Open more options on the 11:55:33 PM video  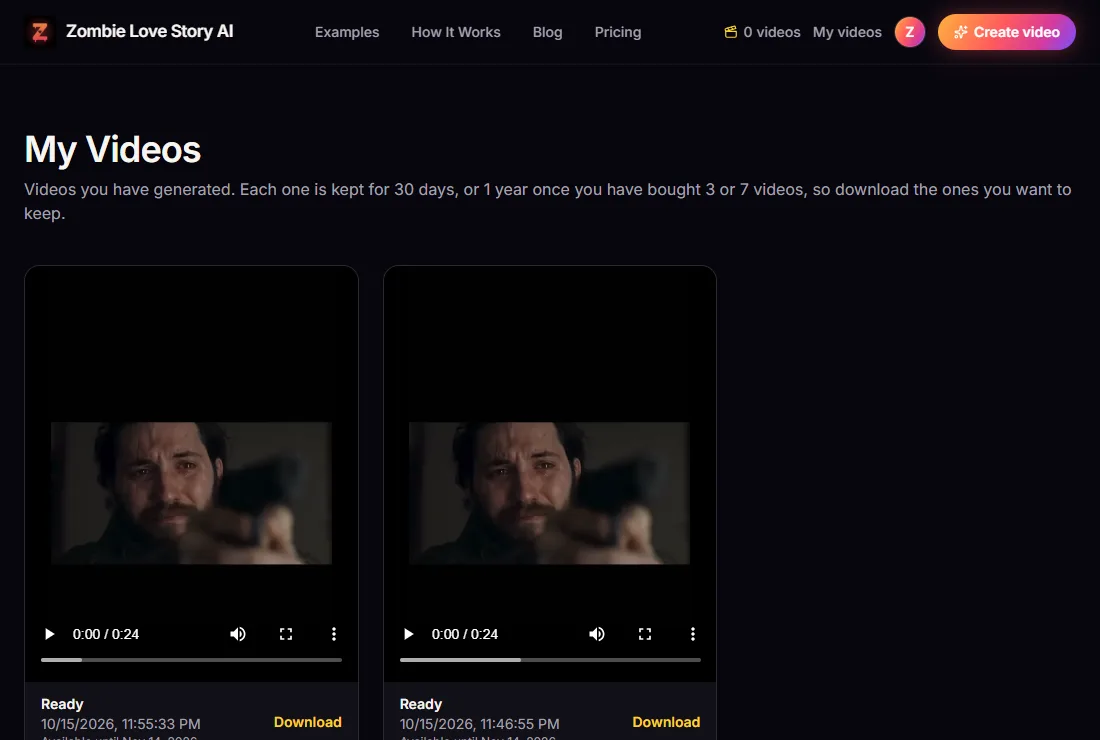[334, 634]
